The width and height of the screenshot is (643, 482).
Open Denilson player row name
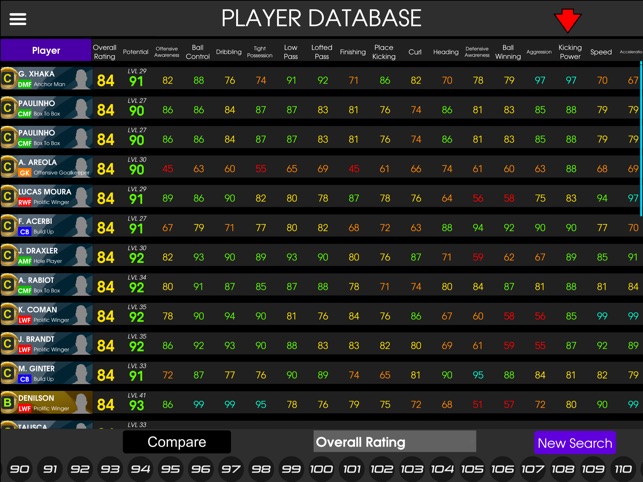(36, 398)
